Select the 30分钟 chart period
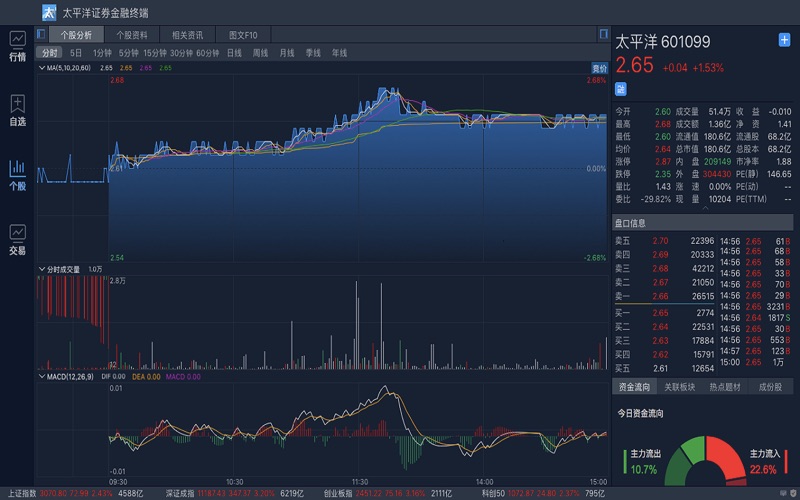Image resolution: width=800 pixels, height=500 pixels. [x=181, y=53]
